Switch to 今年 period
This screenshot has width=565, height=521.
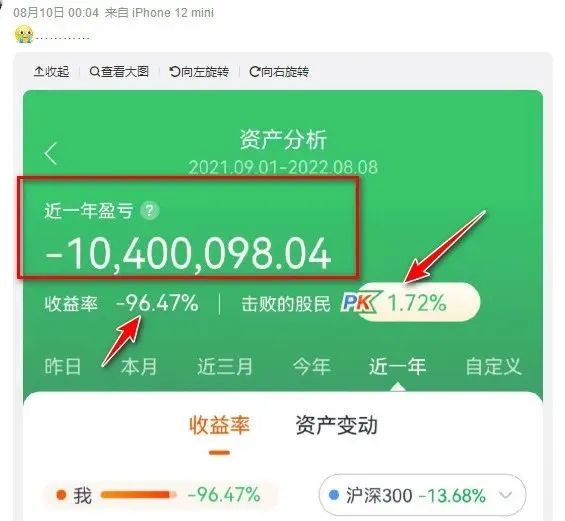pyautogui.click(x=312, y=367)
